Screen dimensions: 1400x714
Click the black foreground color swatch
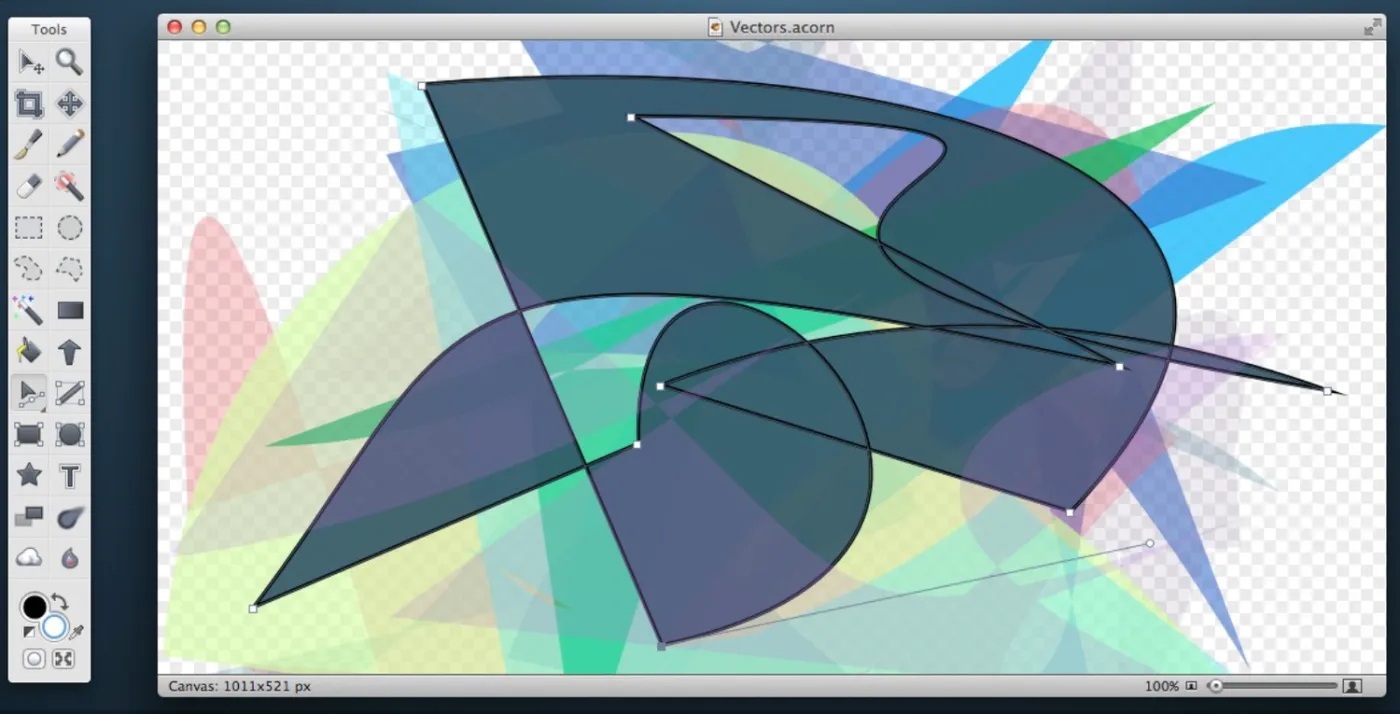pos(35,606)
